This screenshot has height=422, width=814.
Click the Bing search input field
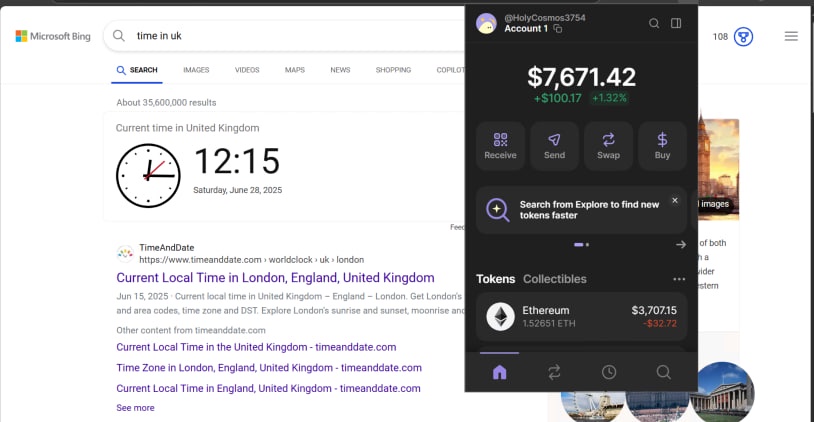point(290,36)
